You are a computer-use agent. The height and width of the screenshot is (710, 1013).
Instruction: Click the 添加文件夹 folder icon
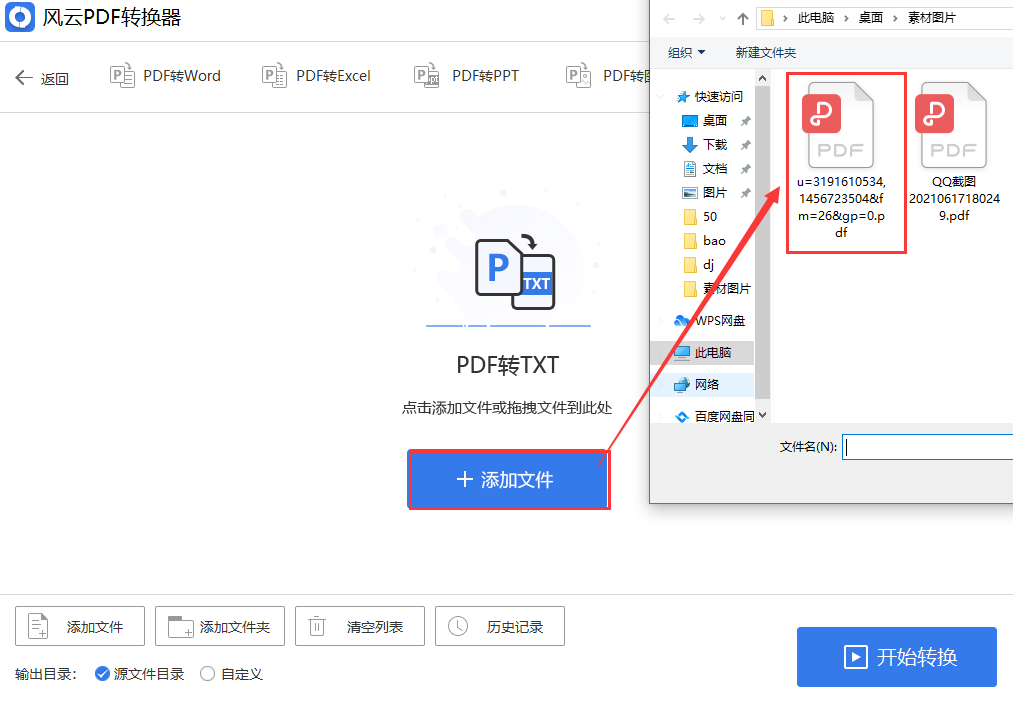coord(180,626)
